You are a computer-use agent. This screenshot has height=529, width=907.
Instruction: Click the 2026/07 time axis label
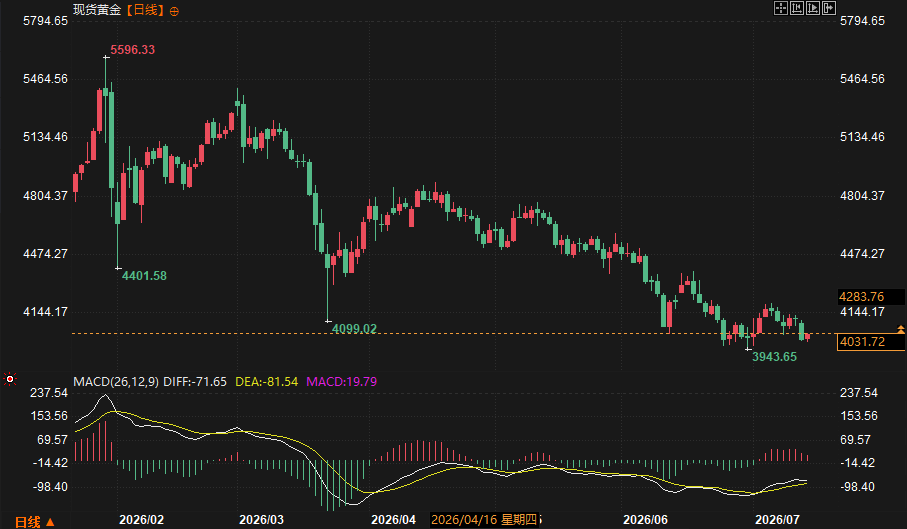[777, 519]
